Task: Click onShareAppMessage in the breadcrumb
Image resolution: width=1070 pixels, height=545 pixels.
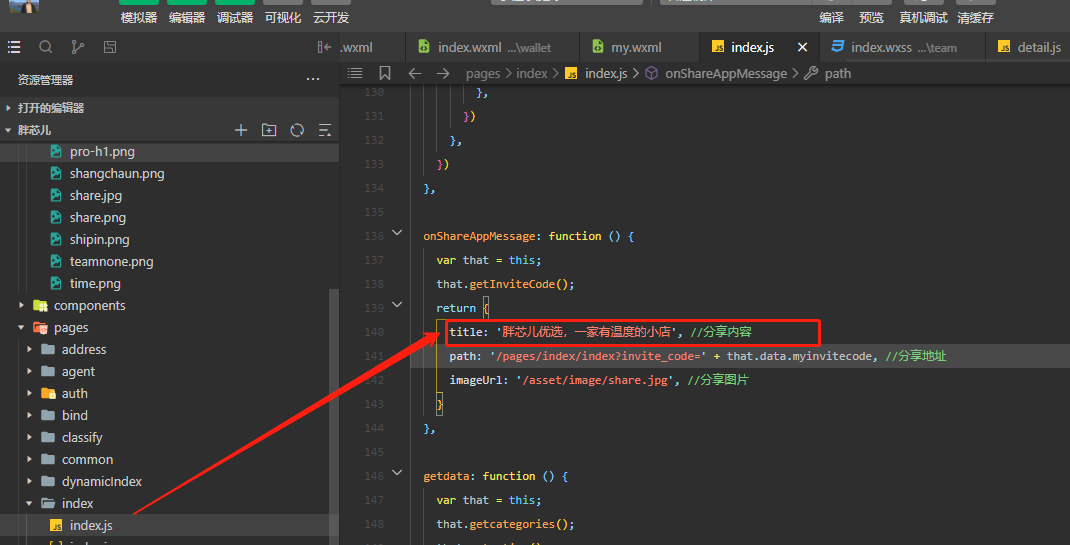Action: (725, 73)
